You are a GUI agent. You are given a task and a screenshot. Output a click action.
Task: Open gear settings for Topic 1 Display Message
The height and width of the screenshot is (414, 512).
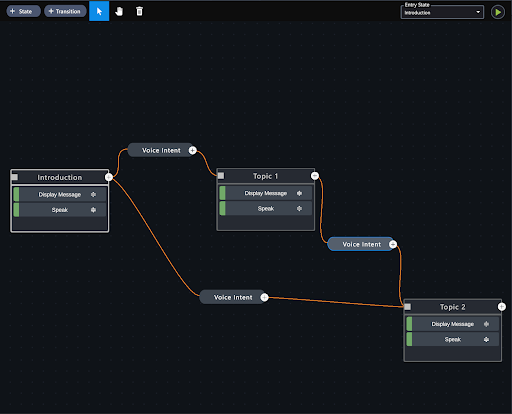coord(299,193)
